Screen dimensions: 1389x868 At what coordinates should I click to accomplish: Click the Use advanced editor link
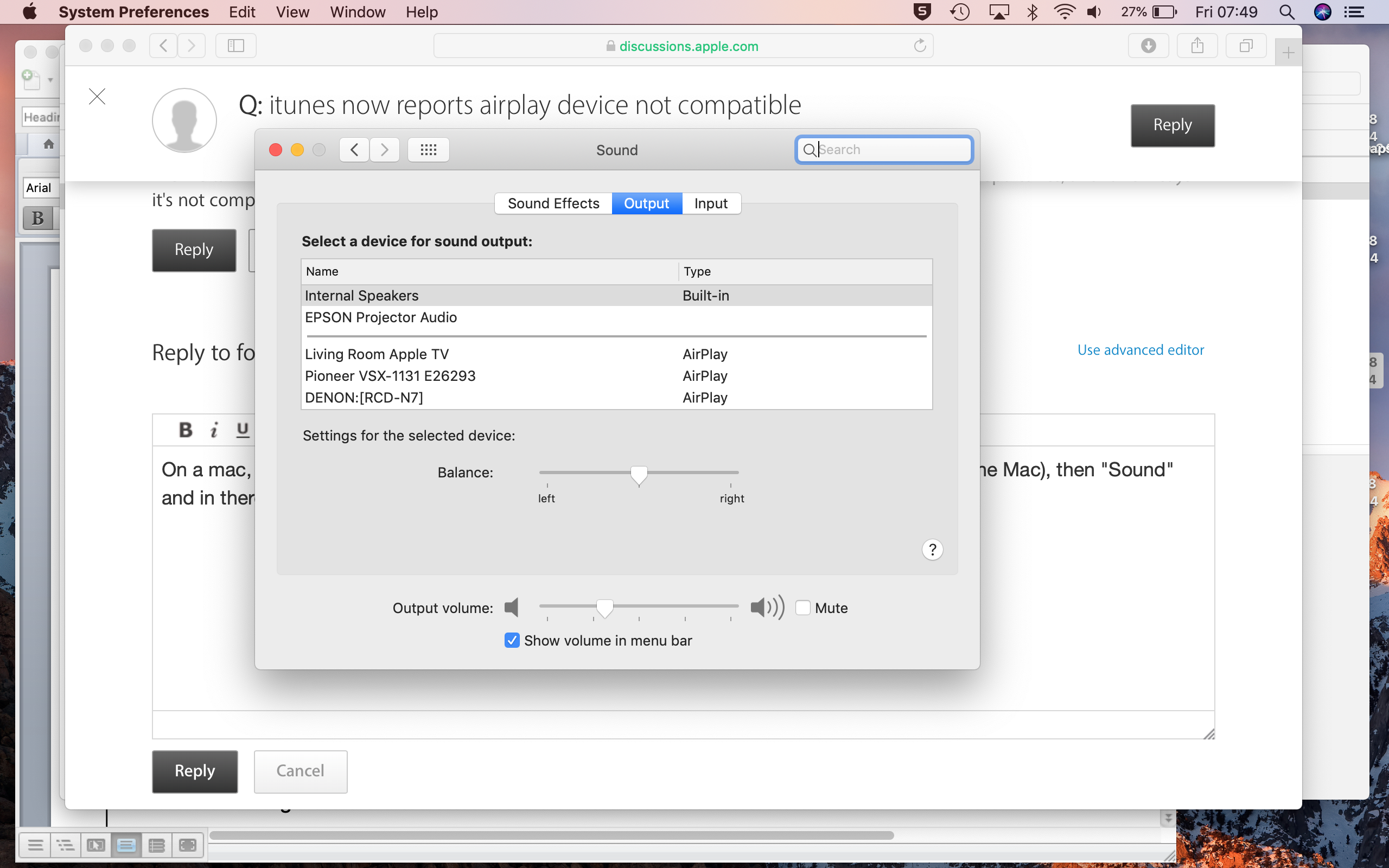[x=1140, y=349]
